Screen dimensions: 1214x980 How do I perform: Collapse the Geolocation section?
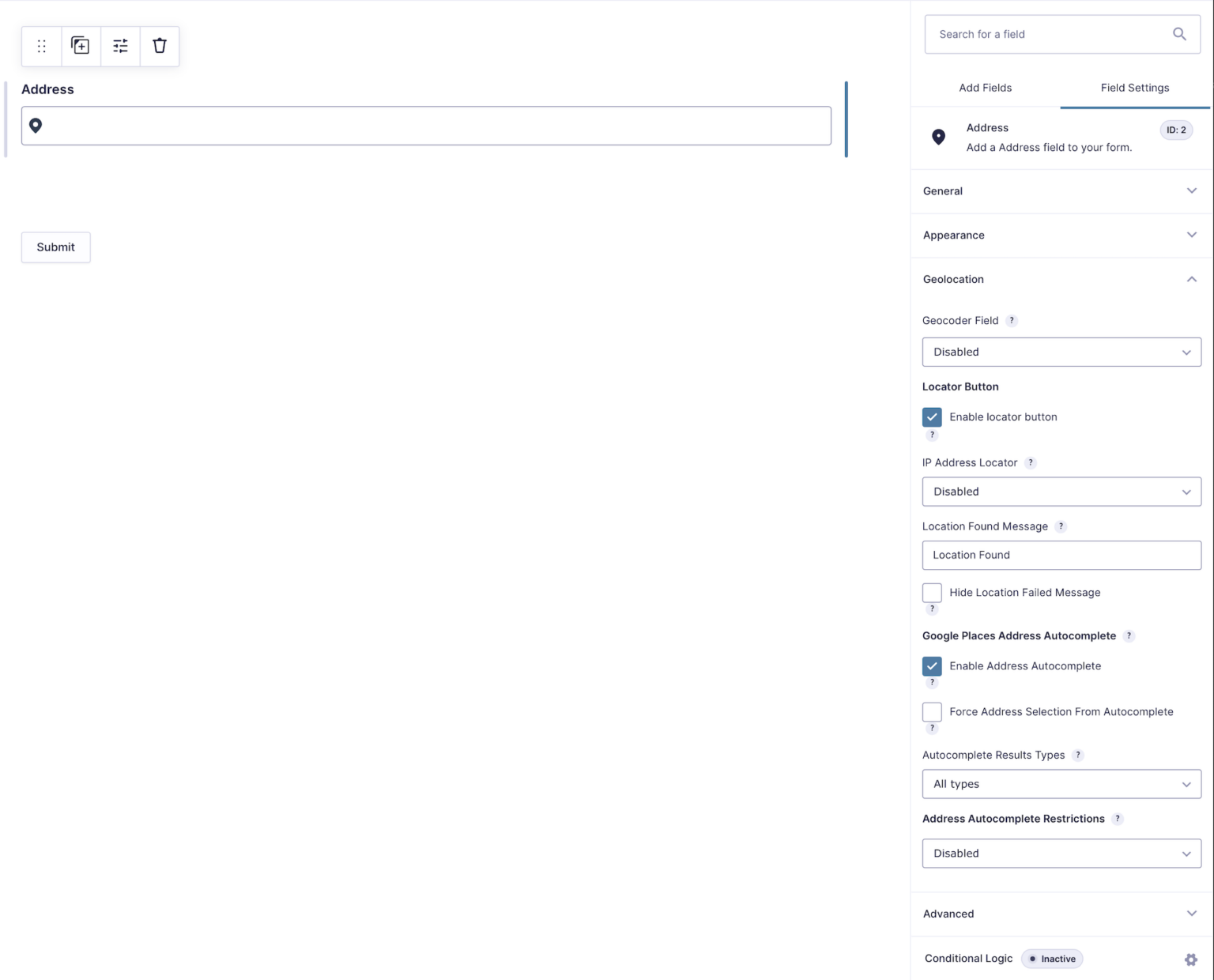tap(1061, 280)
